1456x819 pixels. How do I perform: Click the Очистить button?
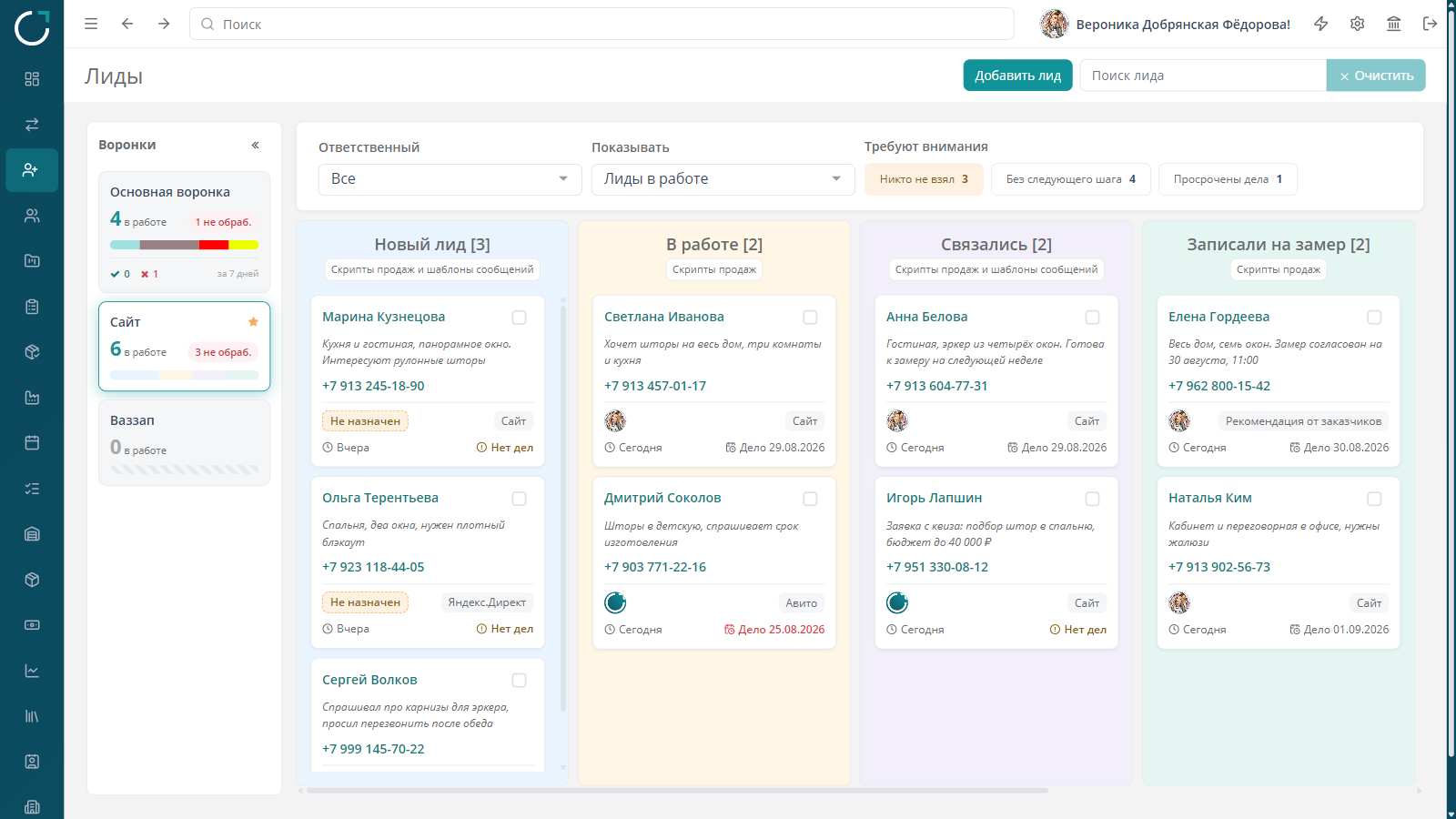point(1376,76)
